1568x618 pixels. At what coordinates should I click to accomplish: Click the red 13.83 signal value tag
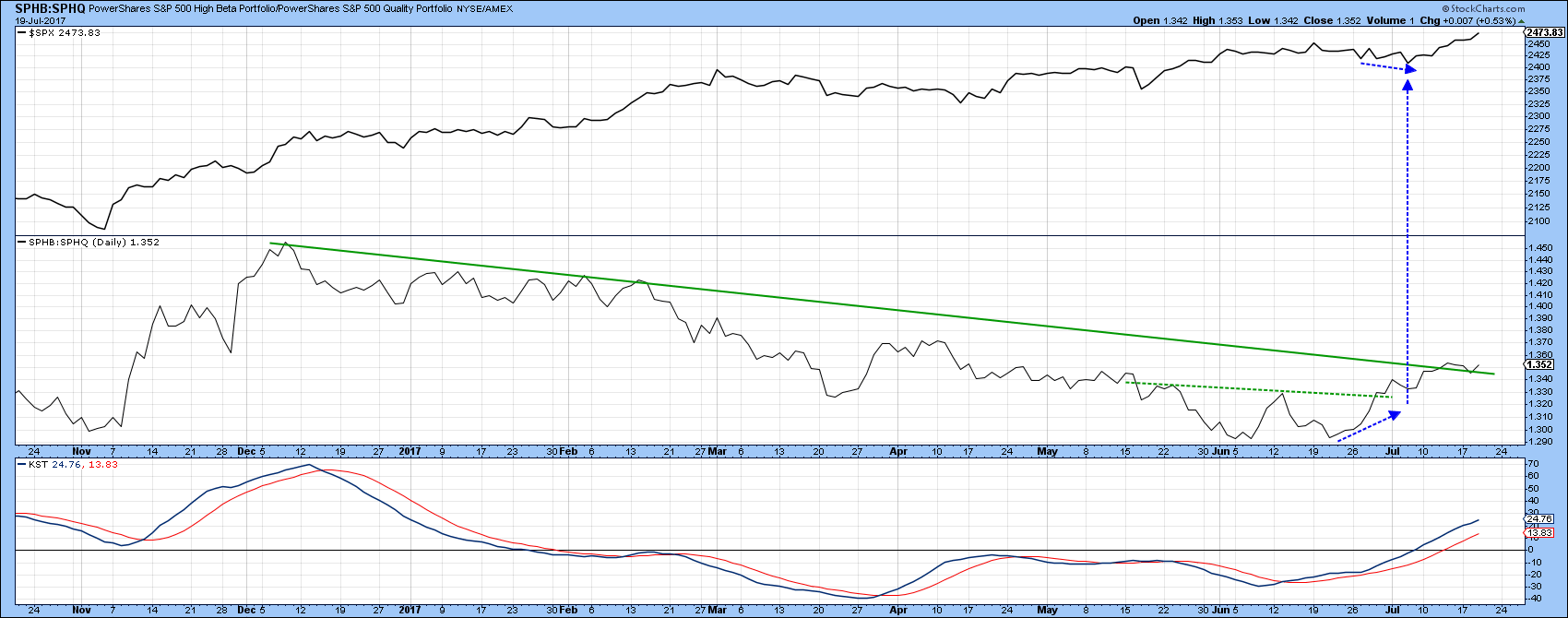[x=1541, y=533]
